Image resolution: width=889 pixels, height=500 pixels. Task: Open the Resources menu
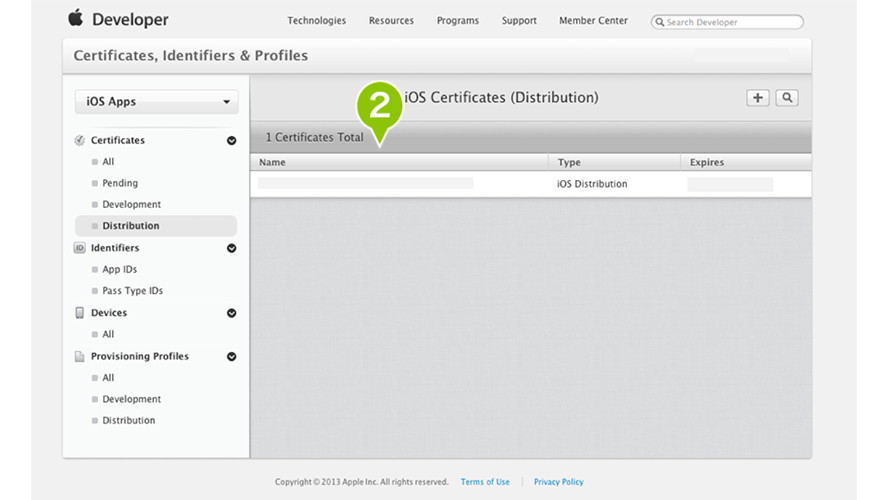click(x=391, y=20)
